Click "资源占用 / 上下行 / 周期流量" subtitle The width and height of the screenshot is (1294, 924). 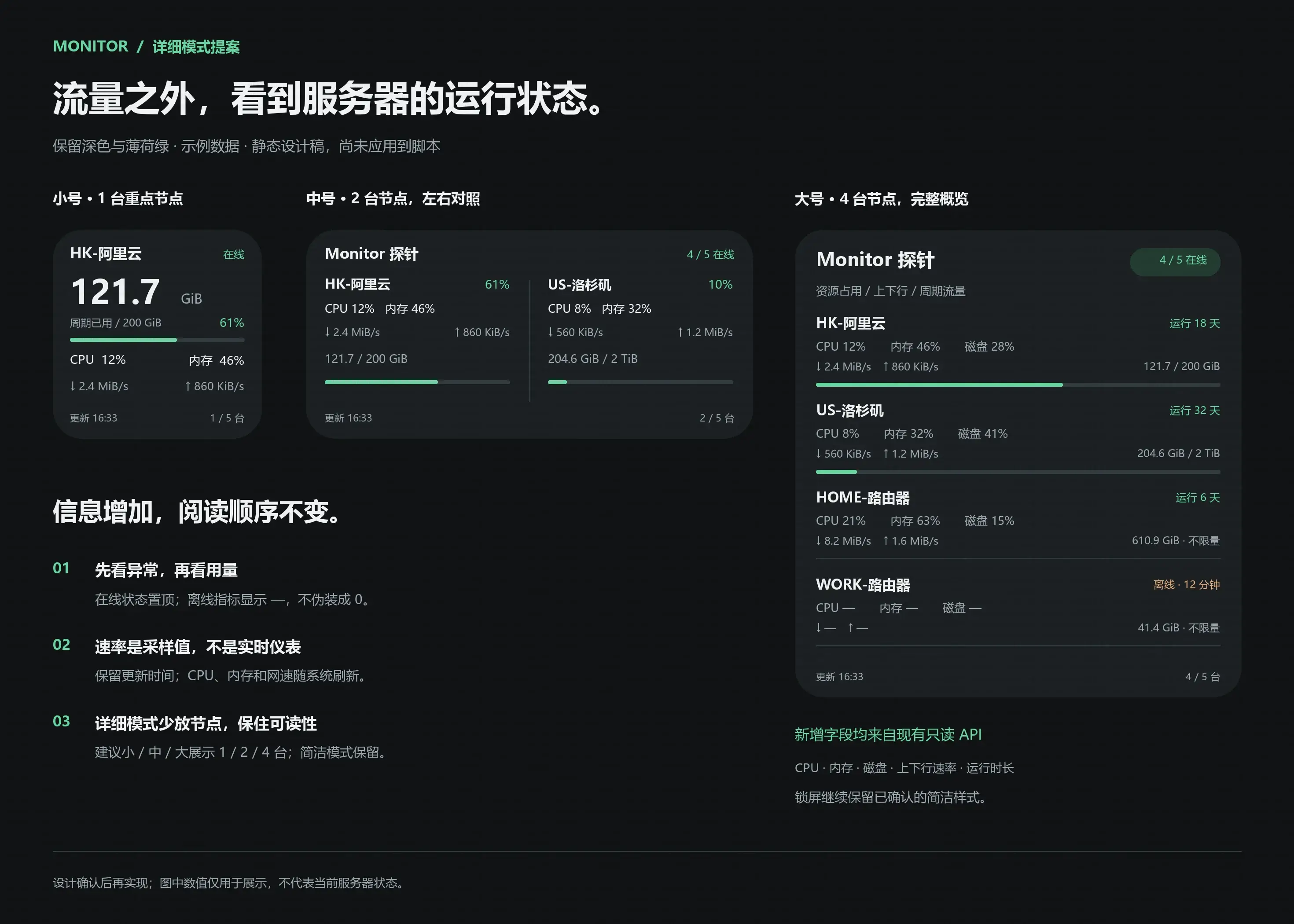(x=890, y=291)
